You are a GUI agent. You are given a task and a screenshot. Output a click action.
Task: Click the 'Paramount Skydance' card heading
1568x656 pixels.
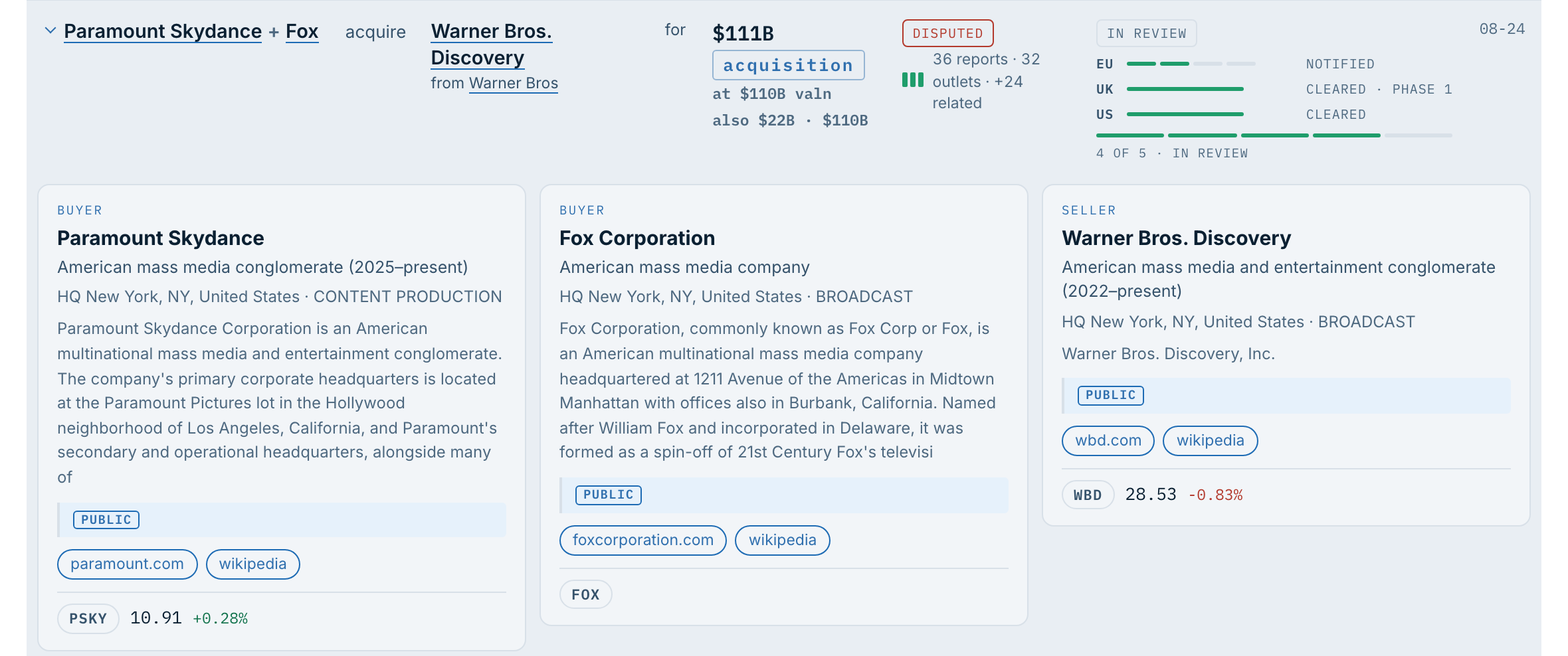pos(161,238)
